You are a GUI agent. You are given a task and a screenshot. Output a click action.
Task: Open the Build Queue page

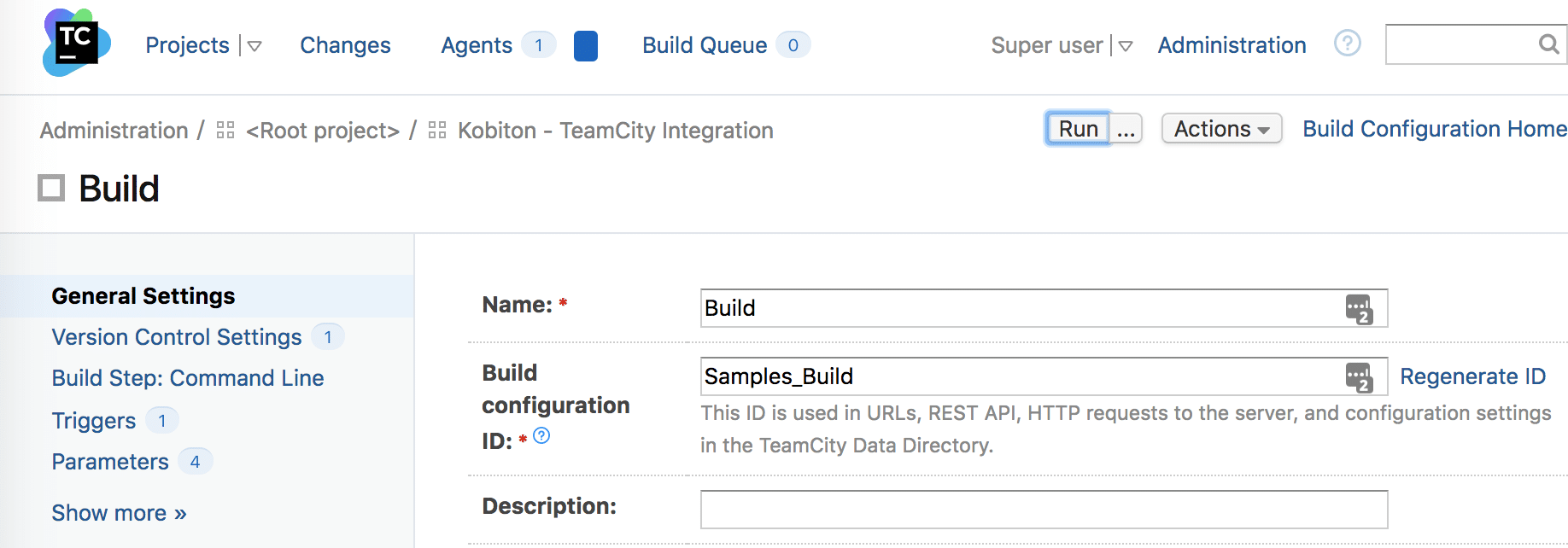705,45
